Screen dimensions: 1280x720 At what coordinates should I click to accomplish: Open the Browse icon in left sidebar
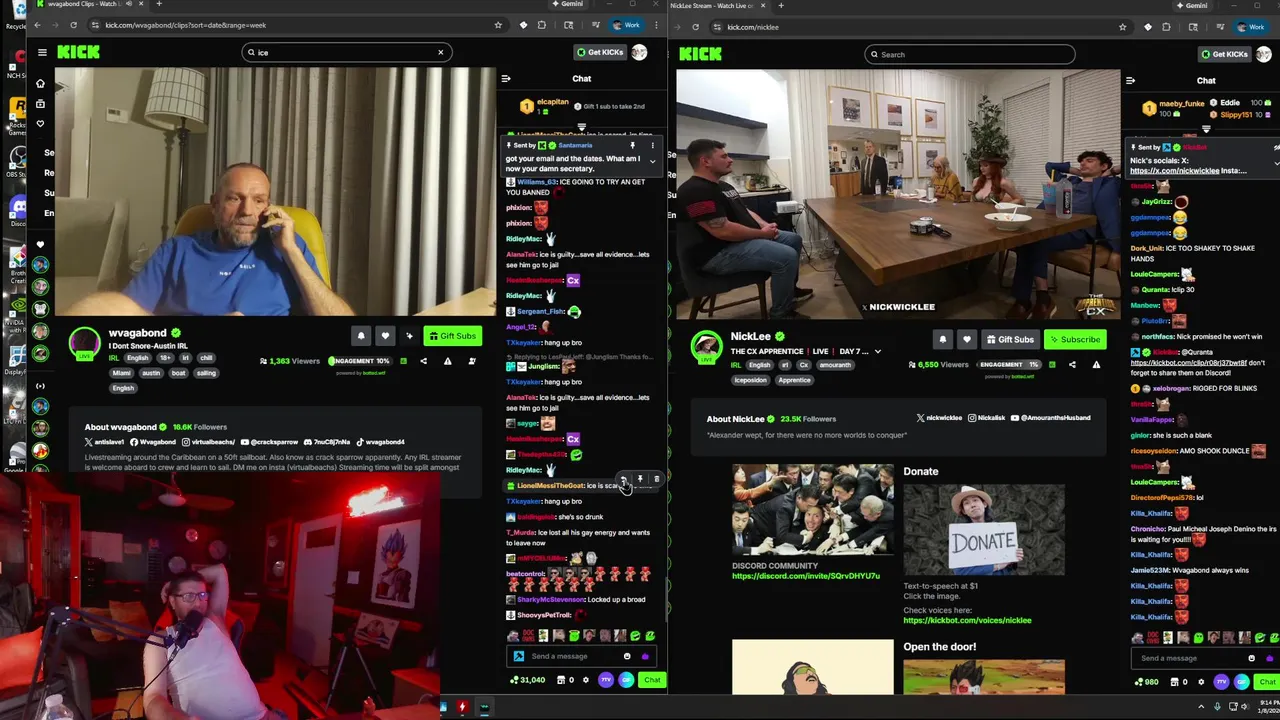coord(40,104)
